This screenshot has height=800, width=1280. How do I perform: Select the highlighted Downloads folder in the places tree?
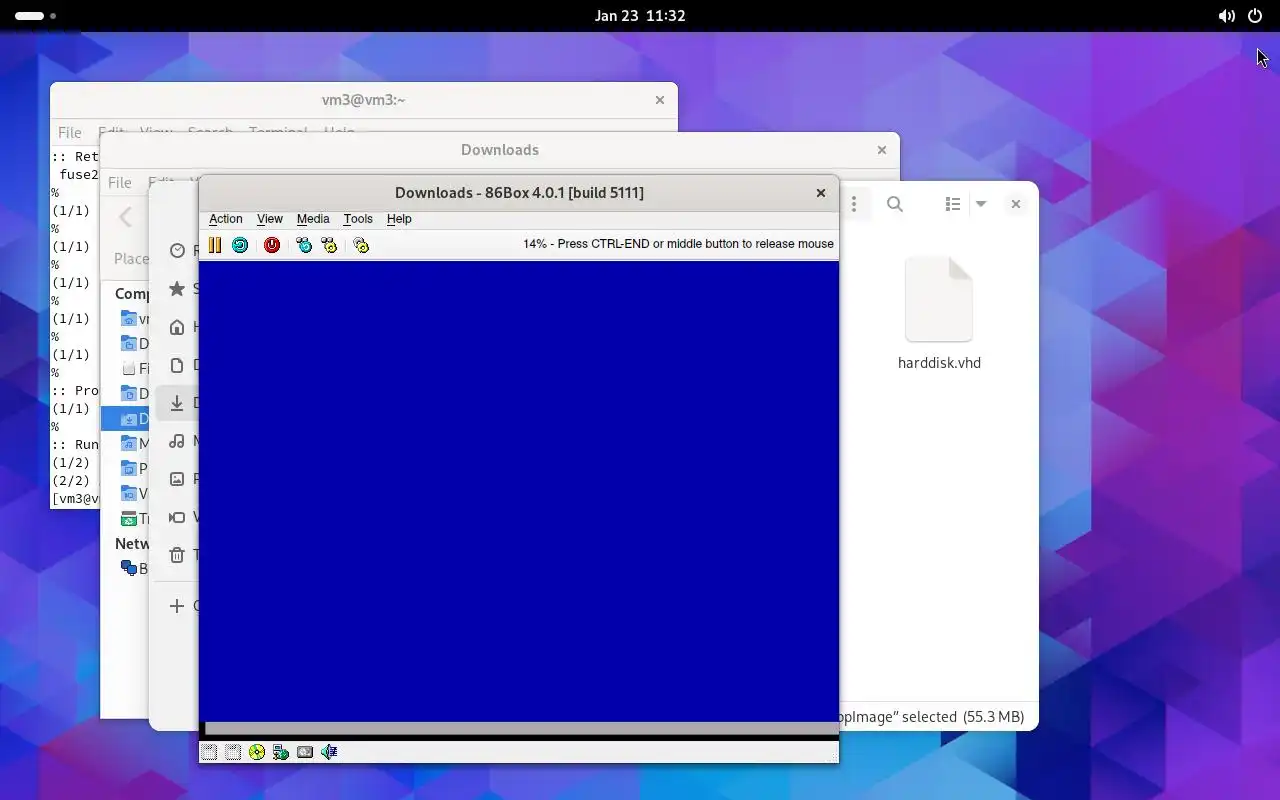coord(125,418)
